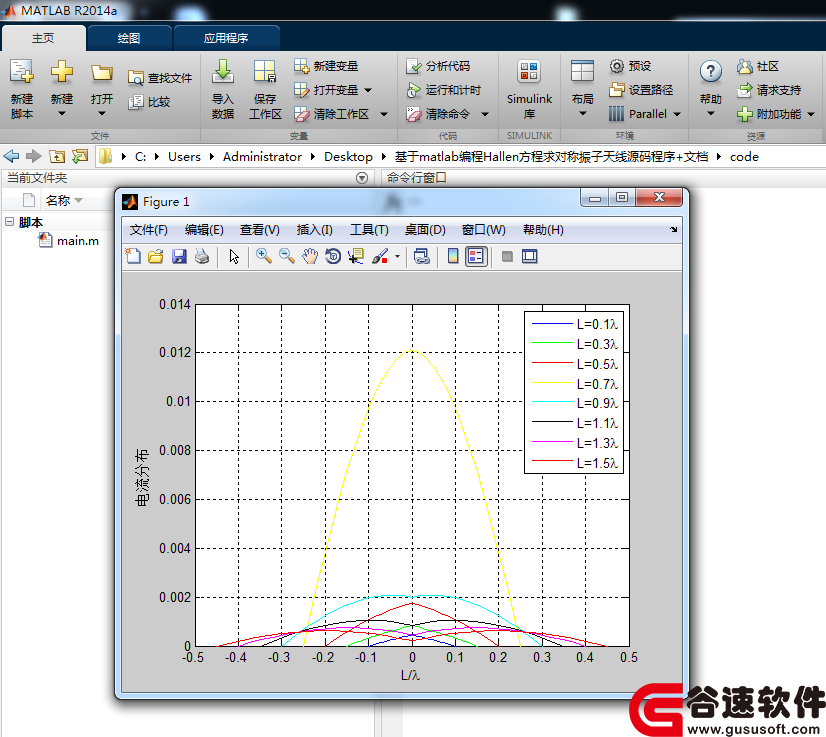Open 插入(I) menu in Figure 1
Viewport: 826px width, 737px height.
point(314,230)
